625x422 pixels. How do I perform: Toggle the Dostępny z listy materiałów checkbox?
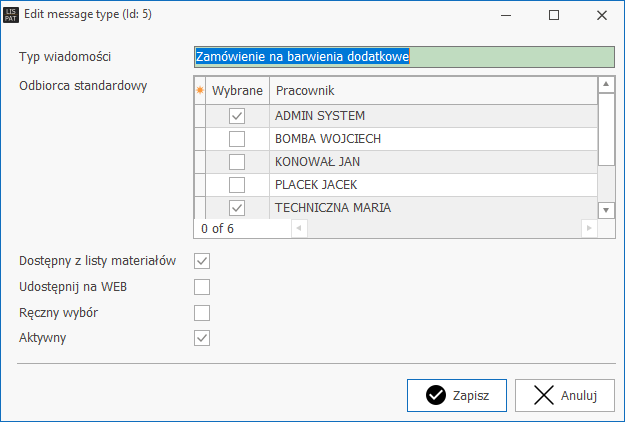(202, 261)
